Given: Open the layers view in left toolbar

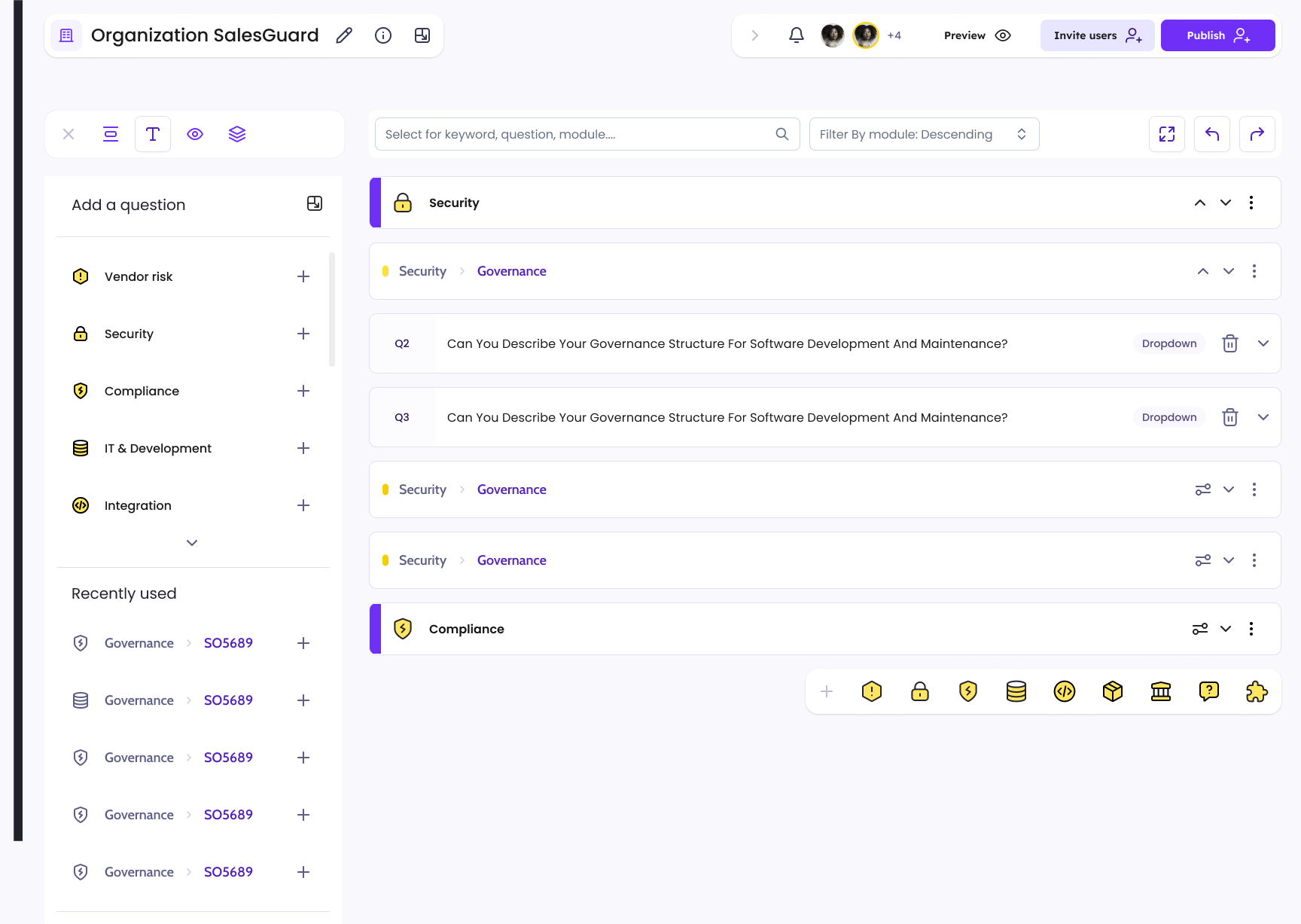Looking at the screenshot, I should 237,134.
